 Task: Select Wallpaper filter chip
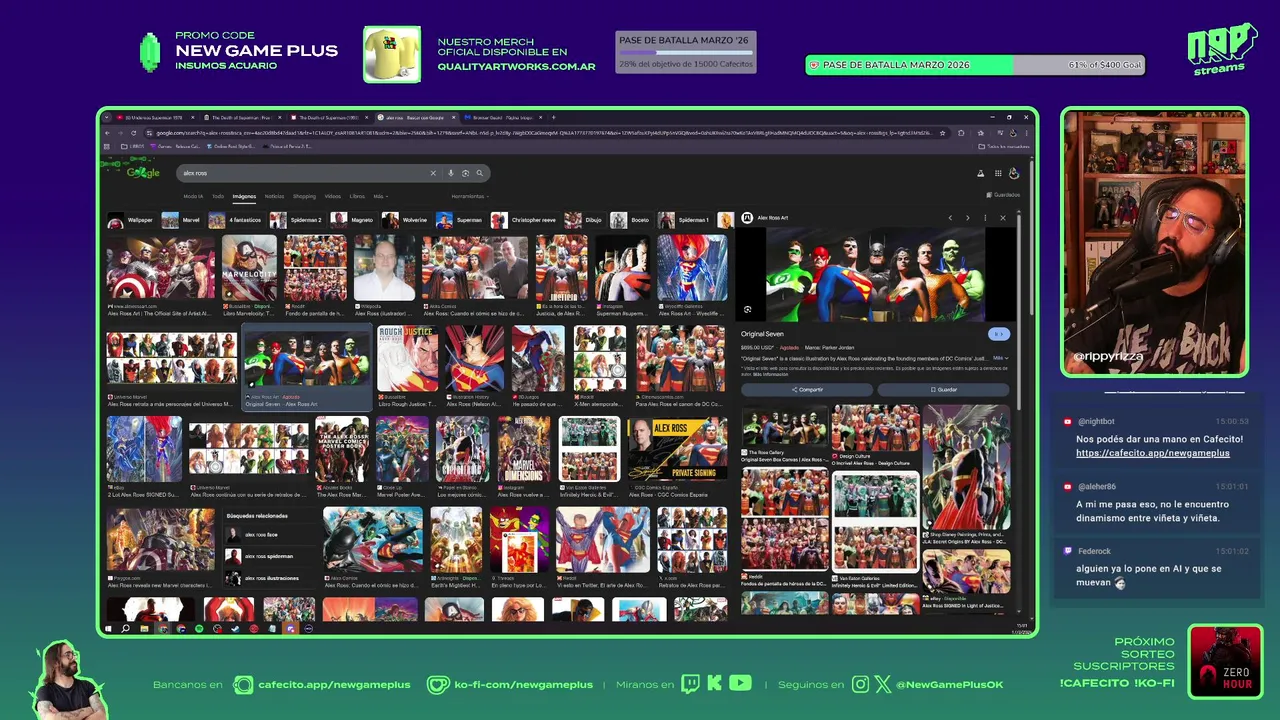[131, 220]
